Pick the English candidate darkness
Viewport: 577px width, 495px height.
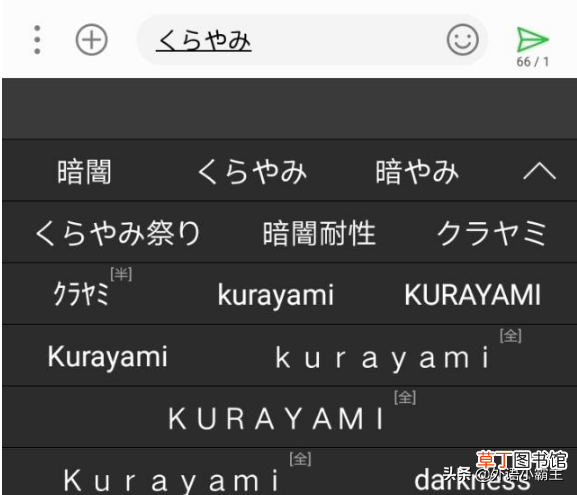pos(472,480)
